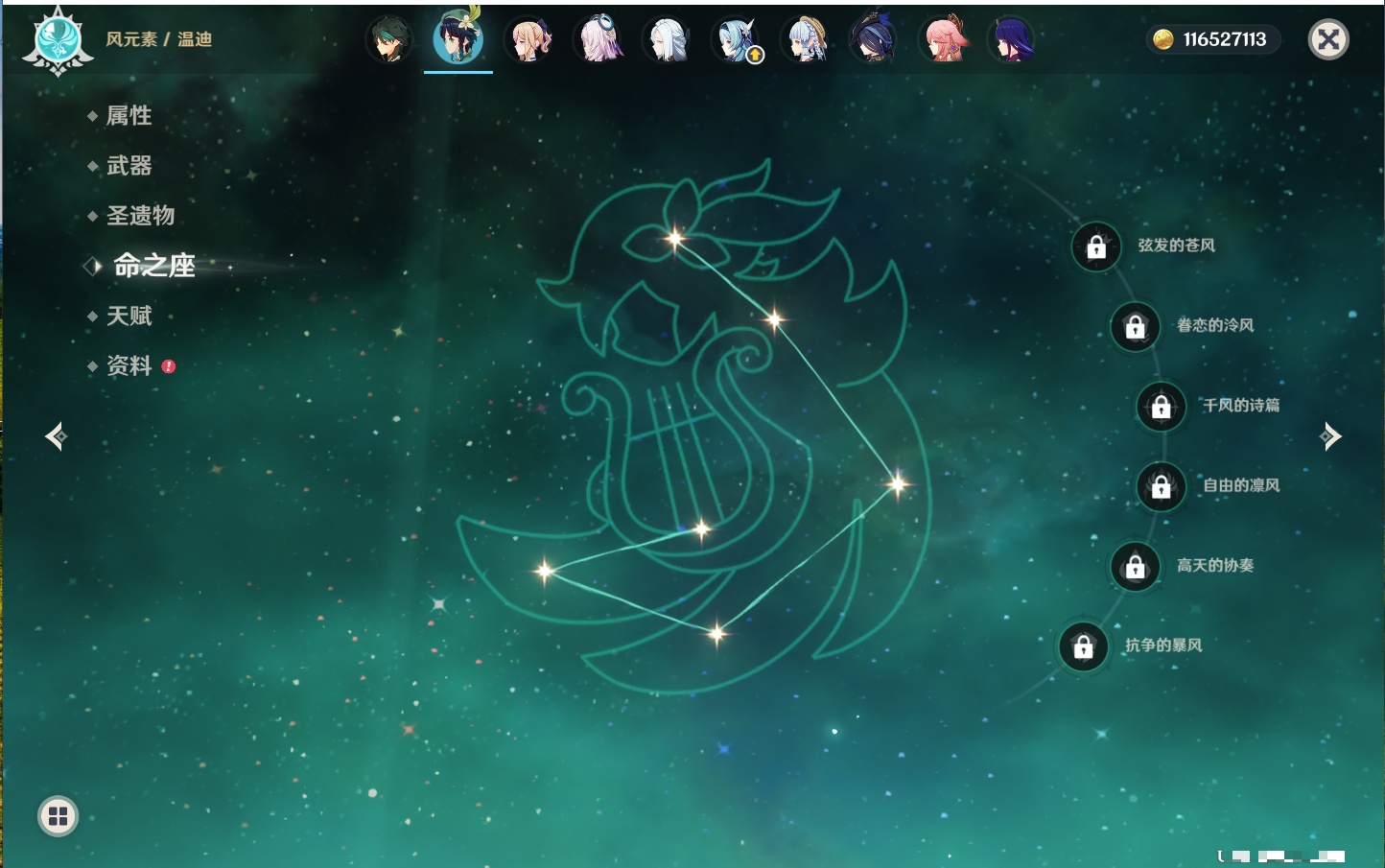Image resolution: width=1385 pixels, height=868 pixels.
Task: Select the highlighted Venti avatar
Action: (x=458, y=38)
